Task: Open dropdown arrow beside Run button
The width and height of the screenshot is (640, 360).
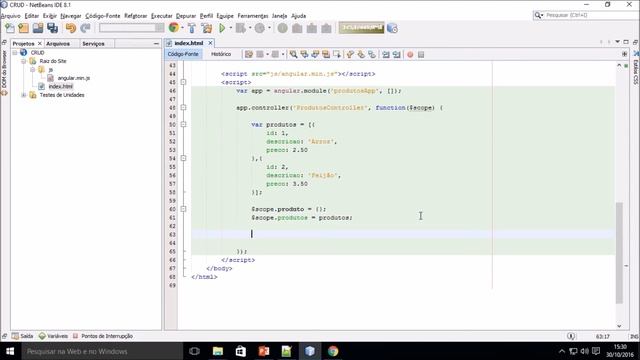Action: click(231, 28)
